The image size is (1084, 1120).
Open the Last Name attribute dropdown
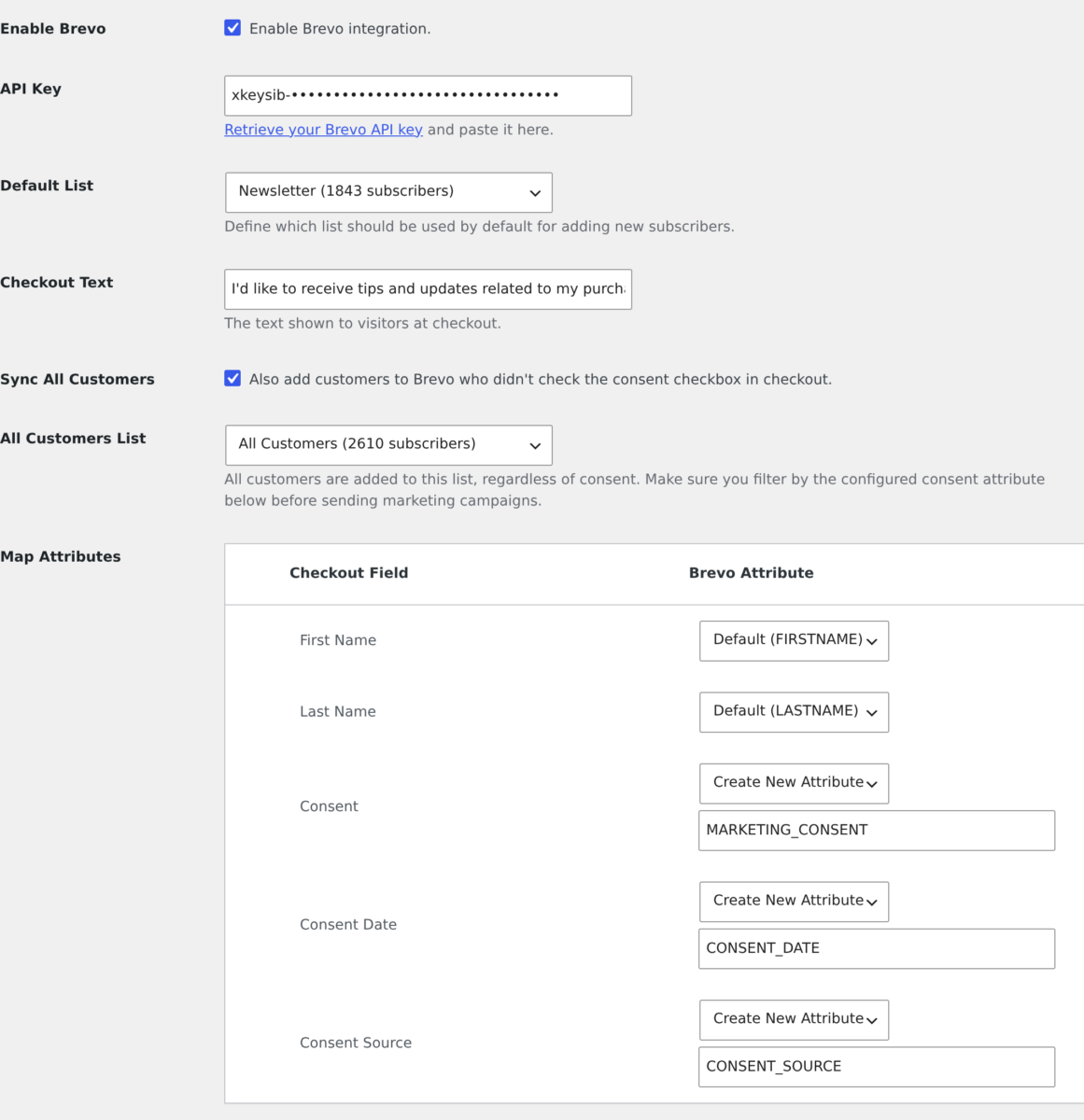[794, 712]
